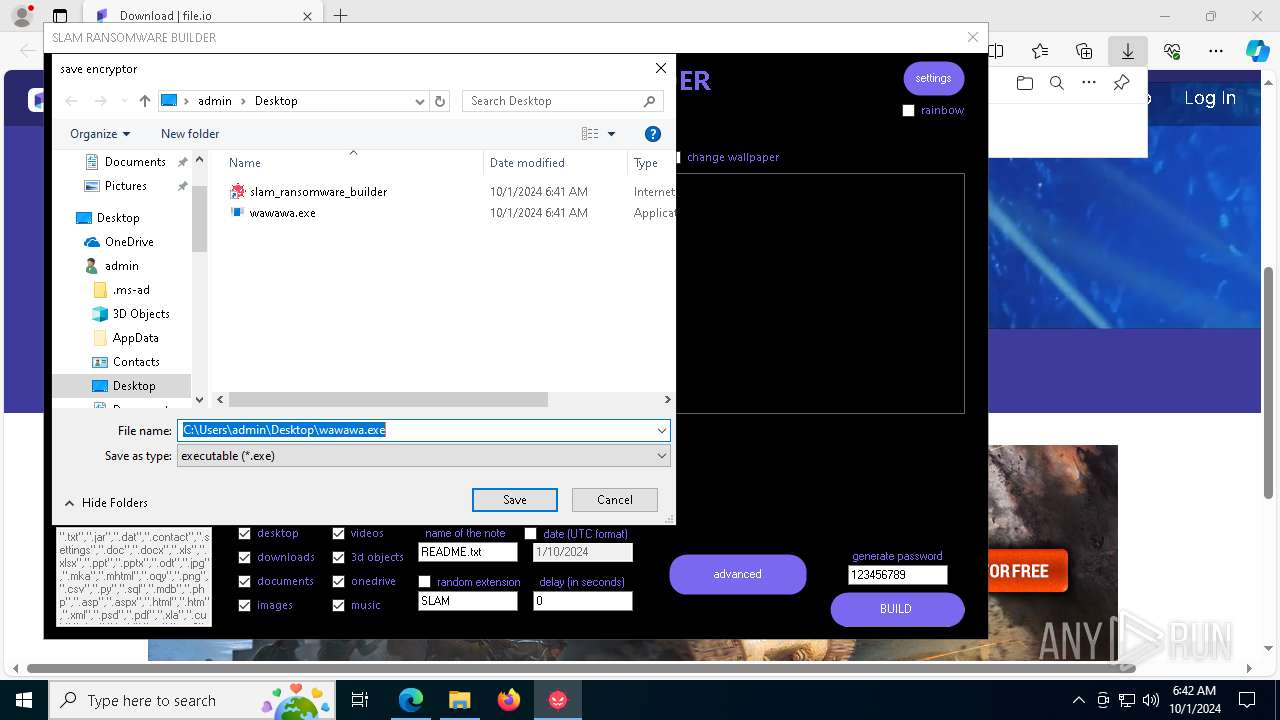Click the Cancel button
The width and height of the screenshot is (1280, 720).
coord(615,500)
